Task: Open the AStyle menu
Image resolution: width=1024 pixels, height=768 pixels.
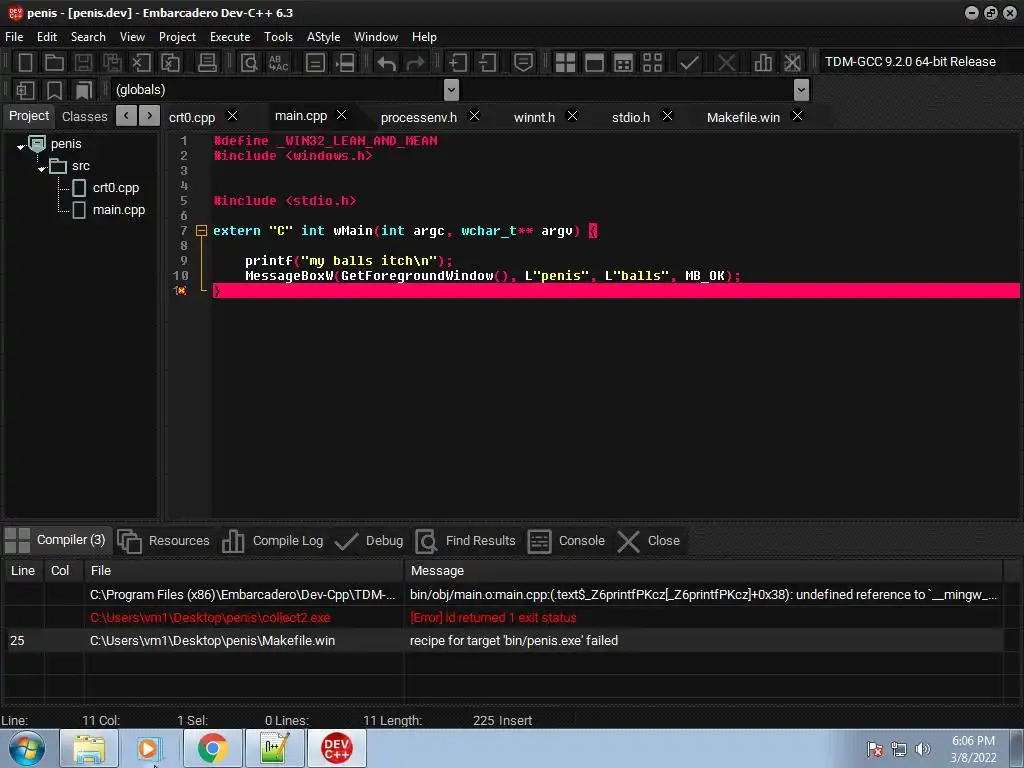Action: (x=323, y=37)
